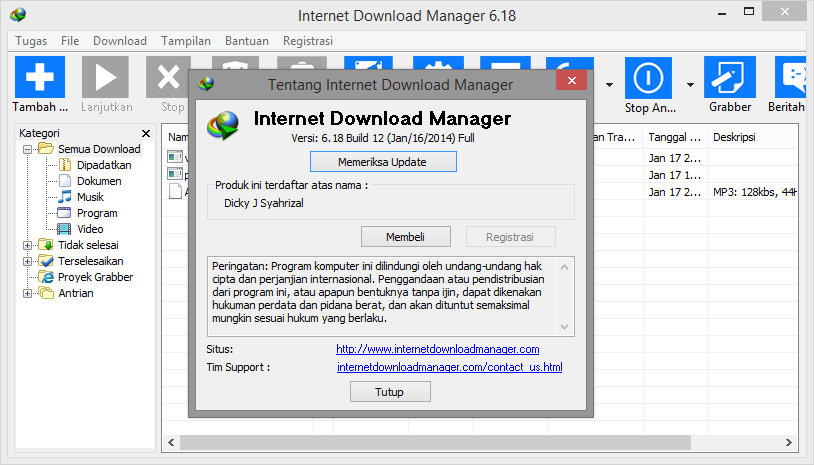Open the Download menu
Image resolution: width=814 pixels, height=465 pixels.
click(x=120, y=41)
